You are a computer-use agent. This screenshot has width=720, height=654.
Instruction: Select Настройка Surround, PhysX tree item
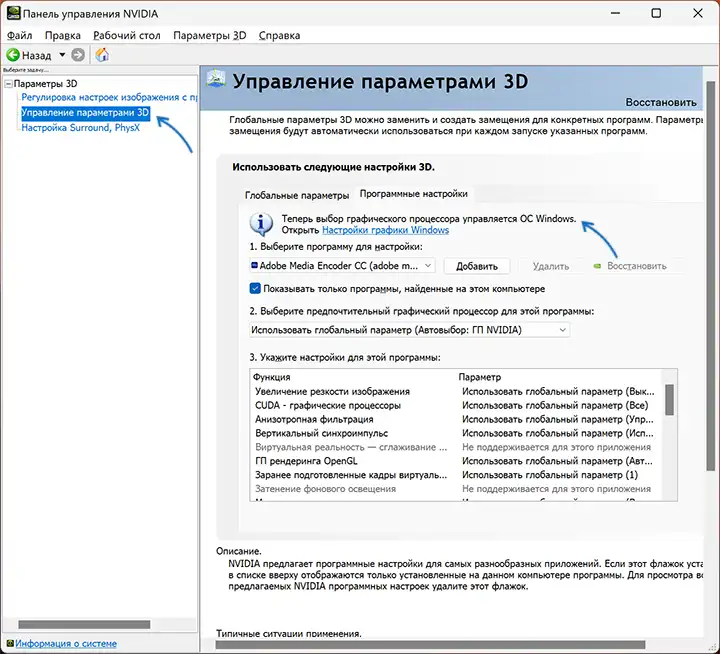(x=80, y=128)
